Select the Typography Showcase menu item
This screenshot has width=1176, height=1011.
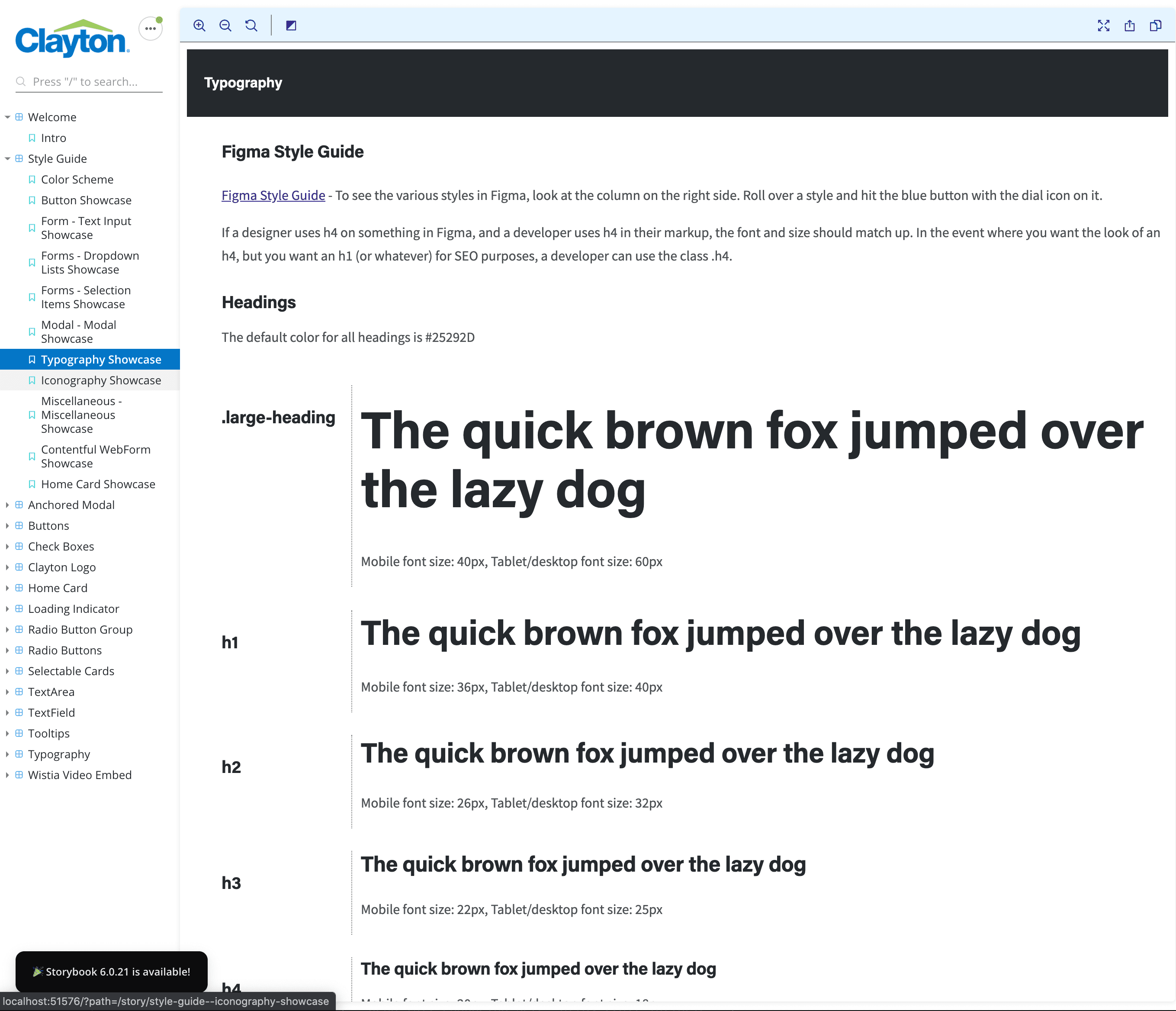pyautogui.click(x=100, y=359)
